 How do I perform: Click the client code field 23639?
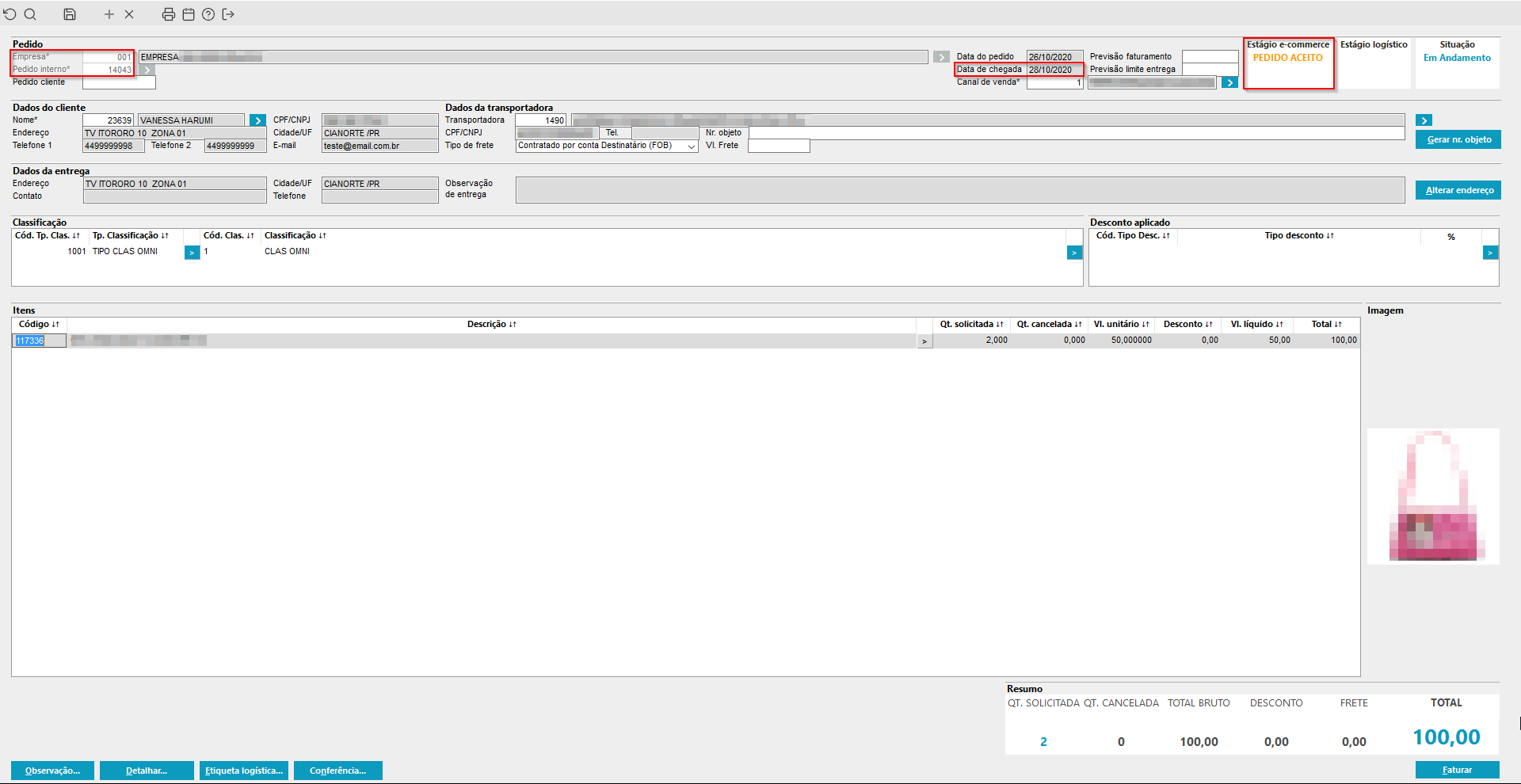pyautogui.click(x=109, y=120)
